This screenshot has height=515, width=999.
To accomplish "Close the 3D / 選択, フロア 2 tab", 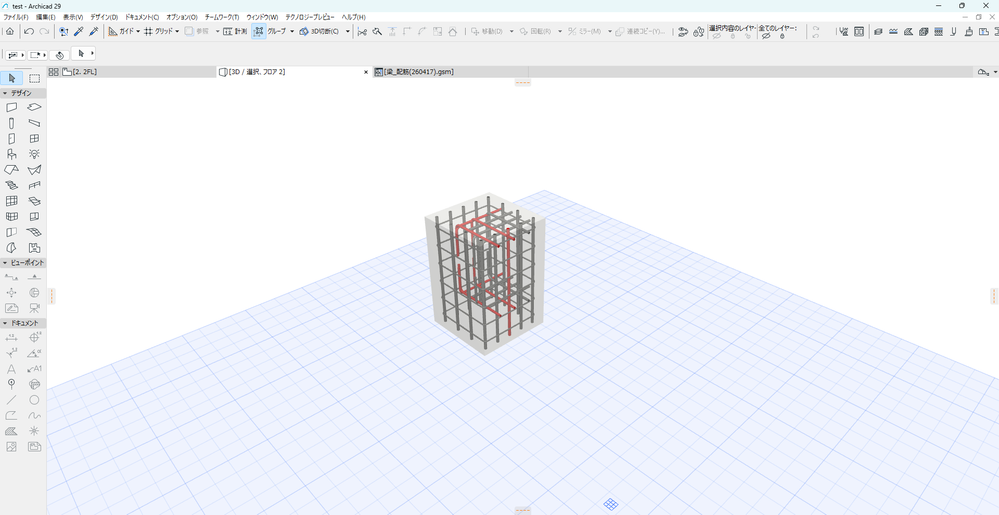I will (x=366, y=72).
